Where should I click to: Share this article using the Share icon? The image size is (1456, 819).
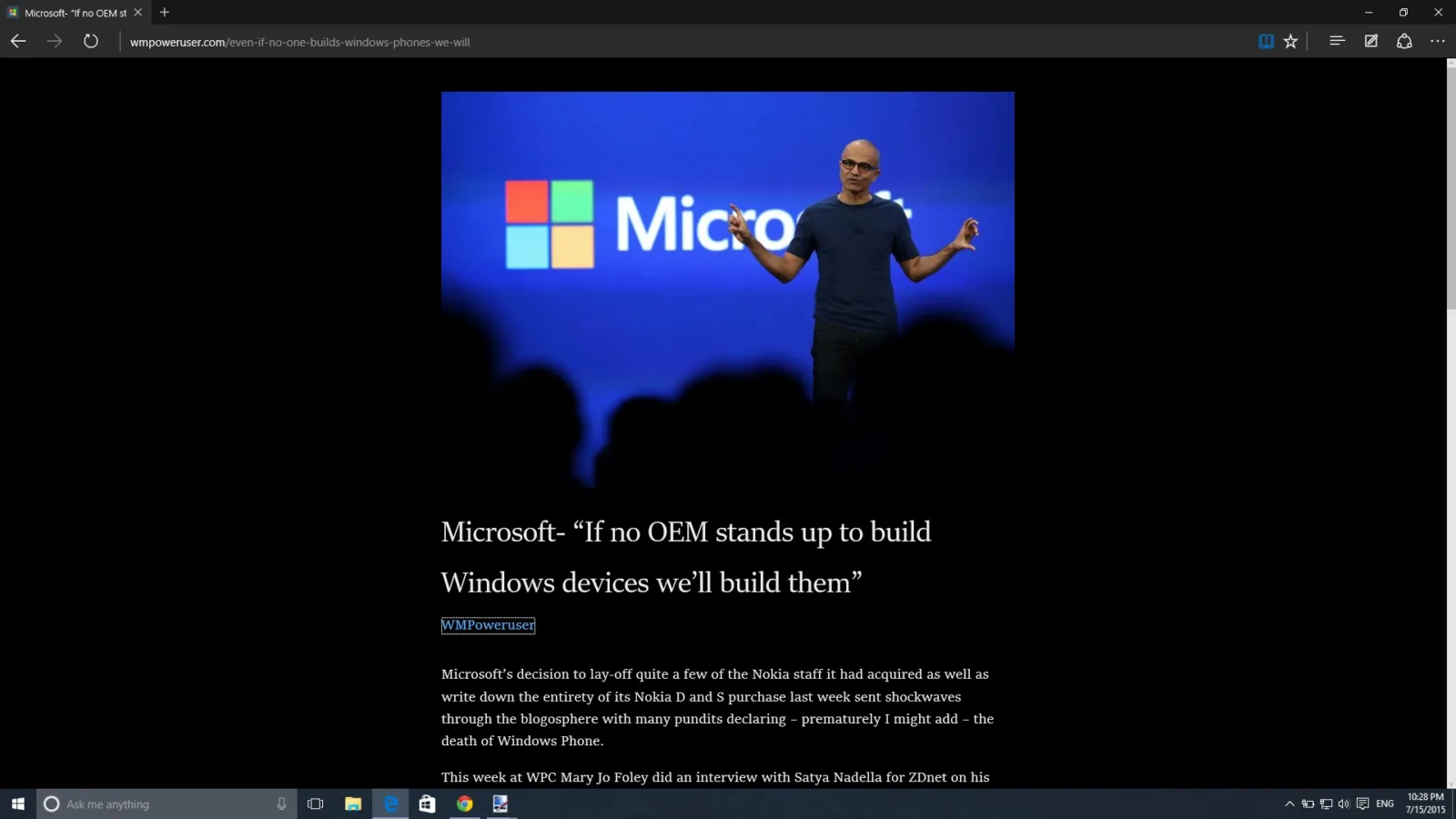pos(1404,41)
